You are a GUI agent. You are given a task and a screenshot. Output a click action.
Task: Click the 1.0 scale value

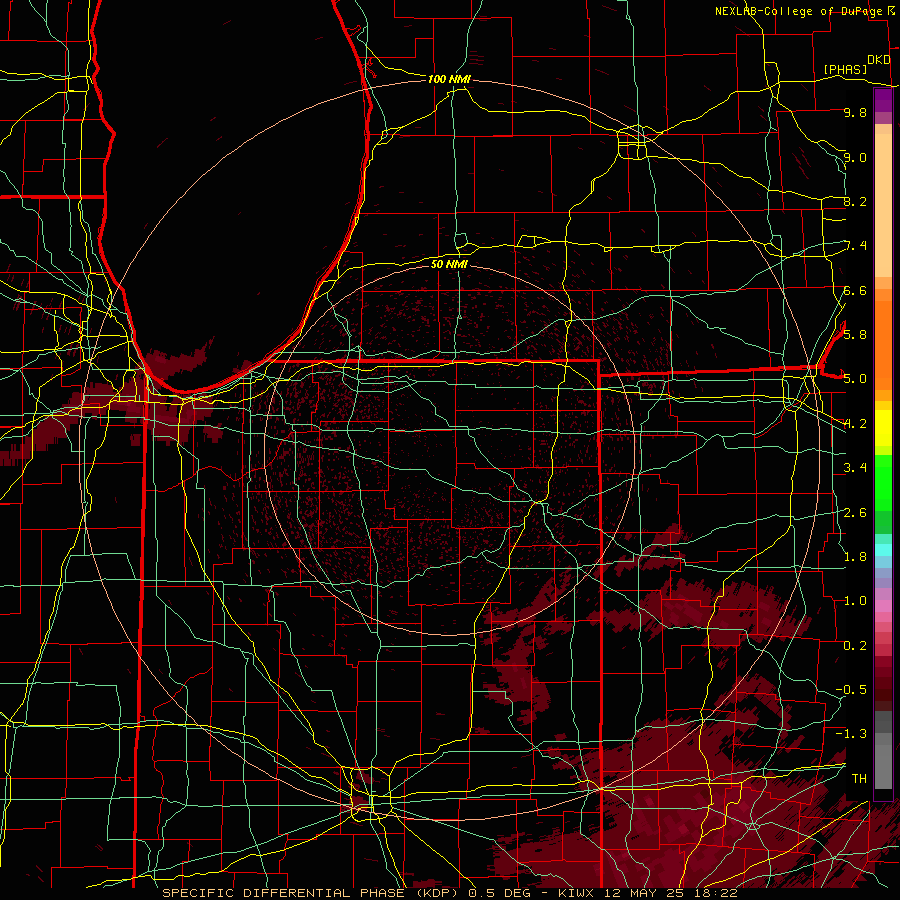(855, 601)
